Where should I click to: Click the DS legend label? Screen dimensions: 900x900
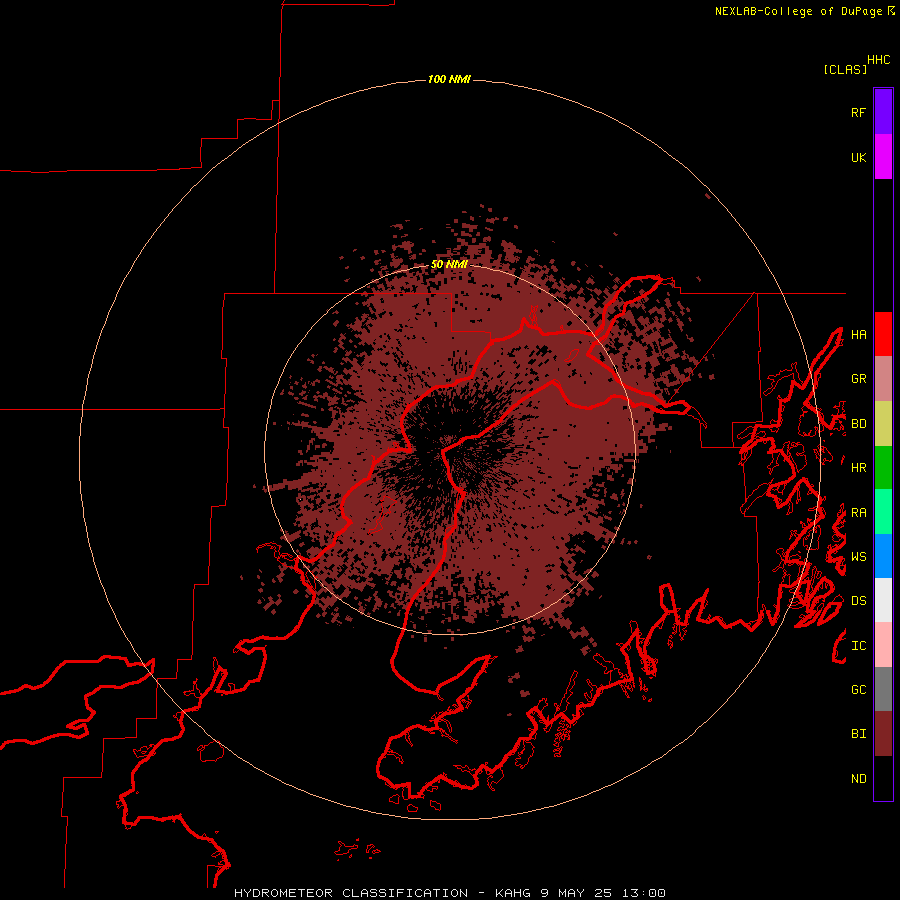tap(858, 601)
